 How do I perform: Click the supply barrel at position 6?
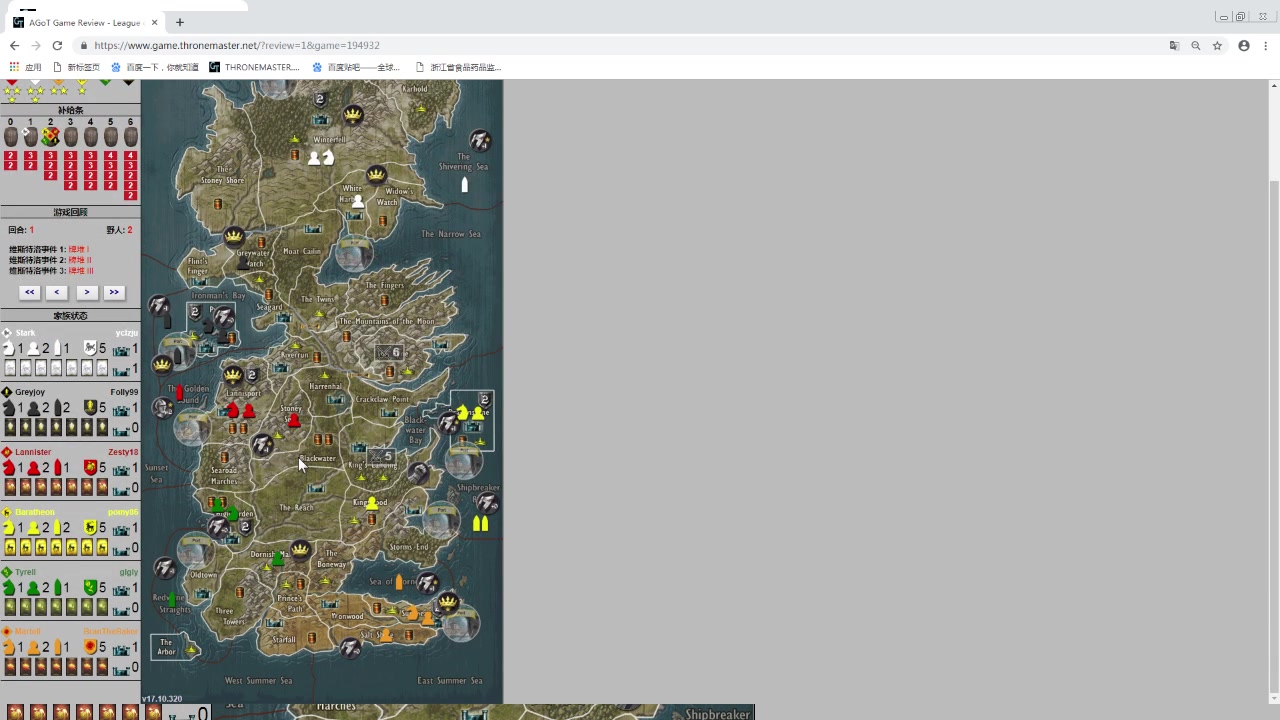(x=130, y=137)
